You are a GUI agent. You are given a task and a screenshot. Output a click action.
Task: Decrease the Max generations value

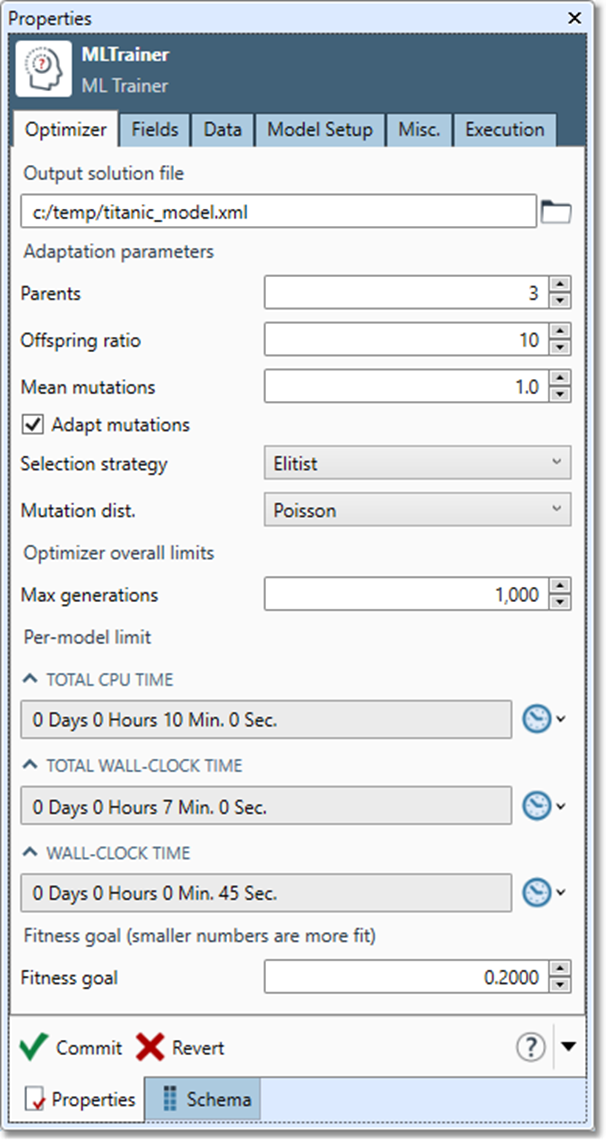pos(561,602)
